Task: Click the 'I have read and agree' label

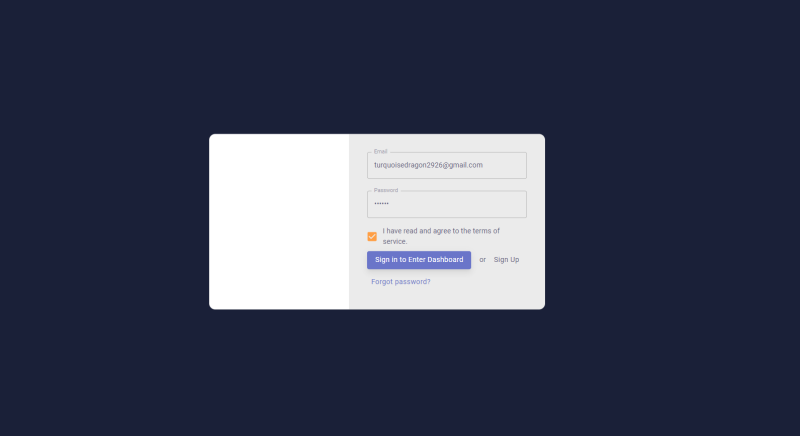Action: tap(441, 236)
